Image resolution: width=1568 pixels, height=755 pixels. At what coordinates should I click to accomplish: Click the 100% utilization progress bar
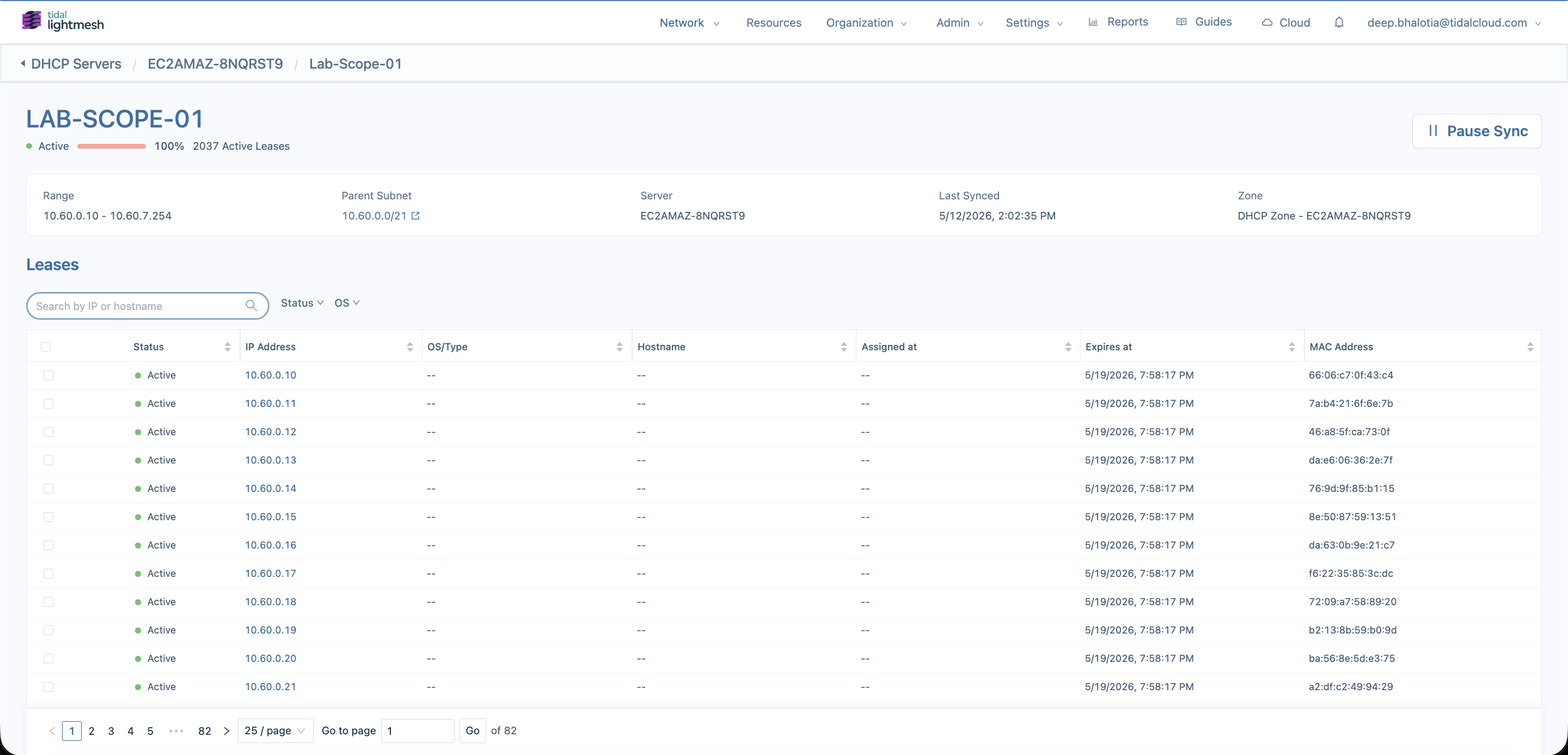tap(112, 146)
